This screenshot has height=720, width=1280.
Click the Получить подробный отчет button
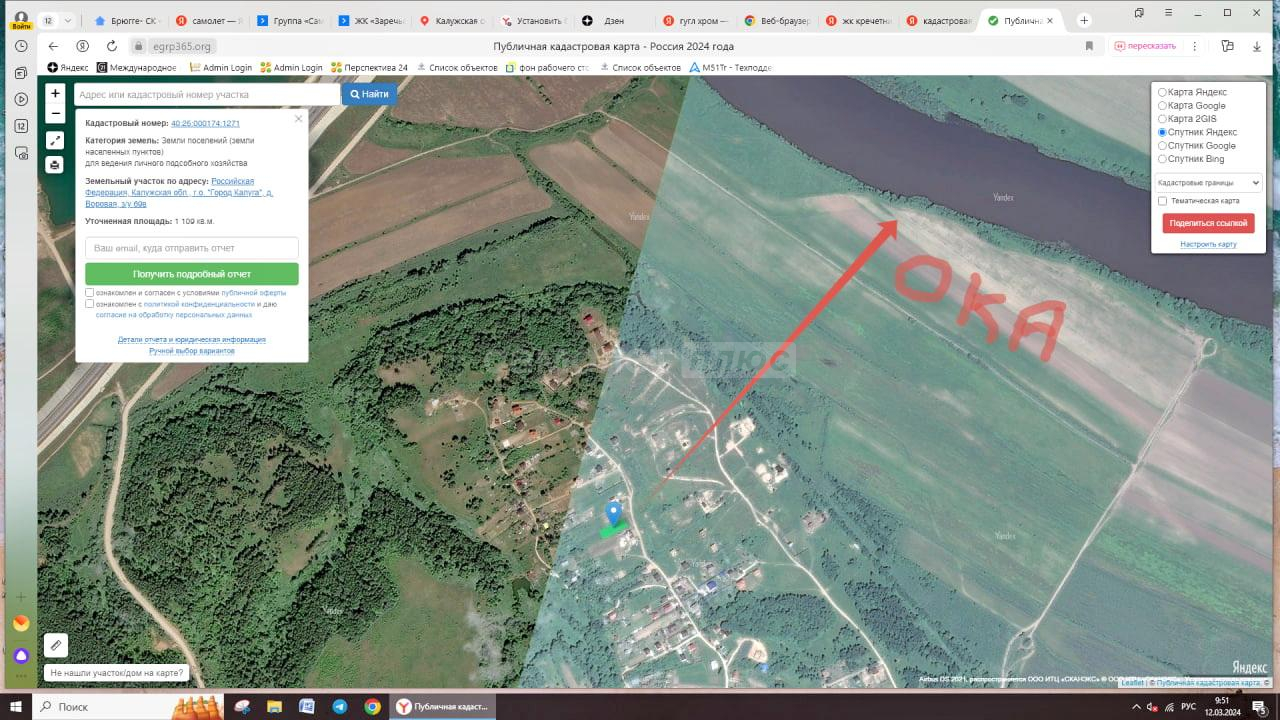tap(192, 274)
